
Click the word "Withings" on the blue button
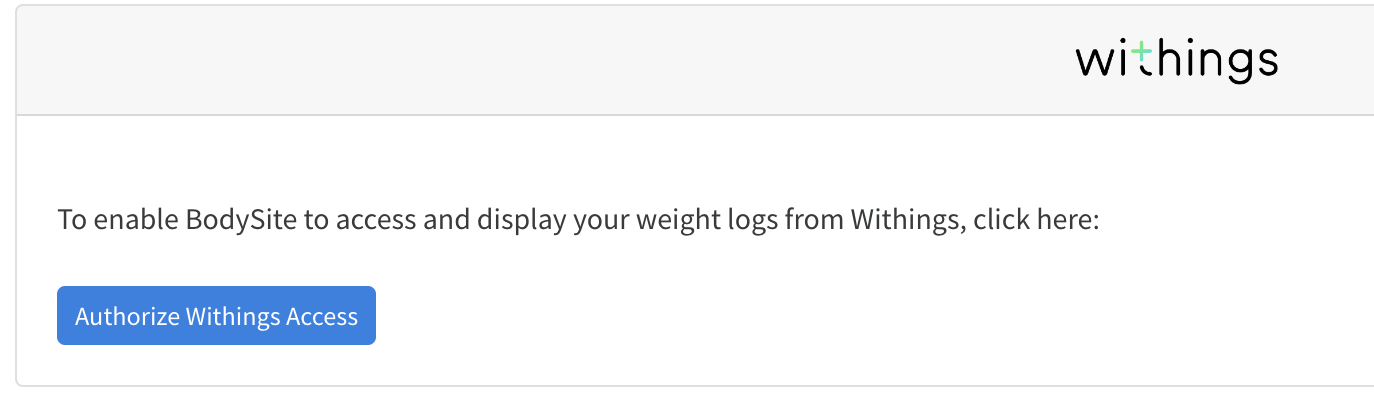(233, 317)
